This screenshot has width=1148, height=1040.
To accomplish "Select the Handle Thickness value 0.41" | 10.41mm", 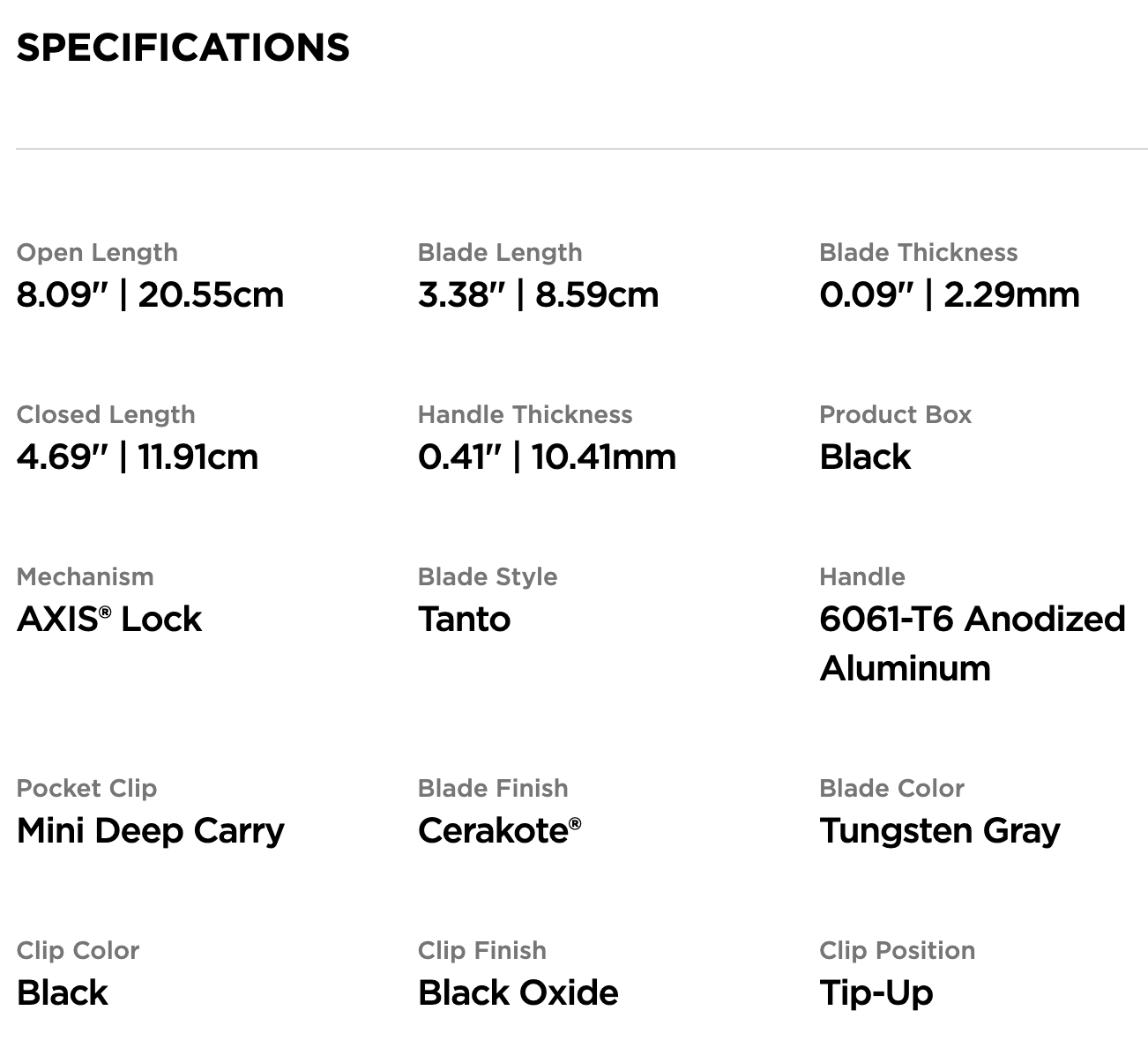I will tap(547, 457).
